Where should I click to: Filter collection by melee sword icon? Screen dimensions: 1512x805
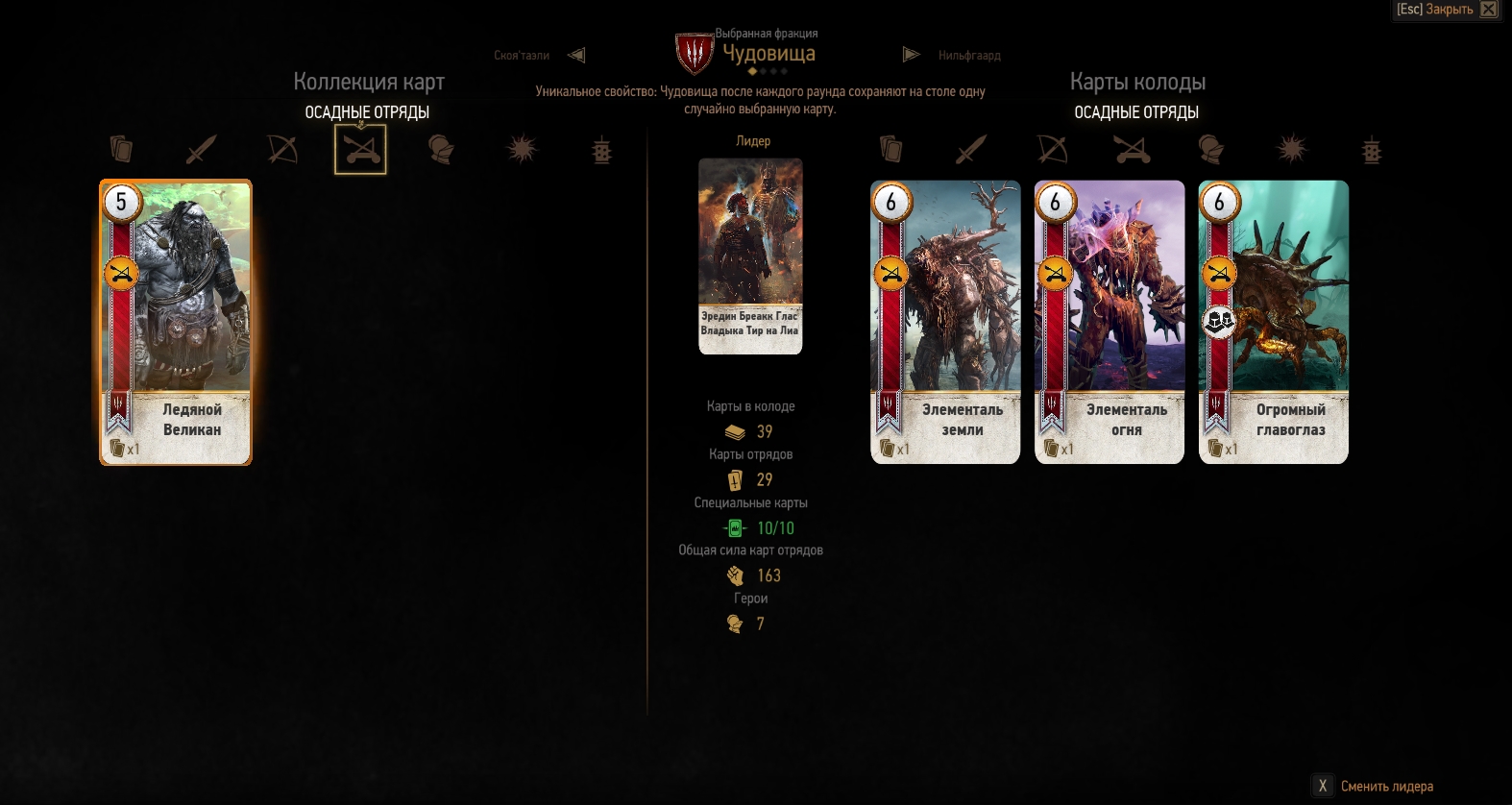[201, 150]
